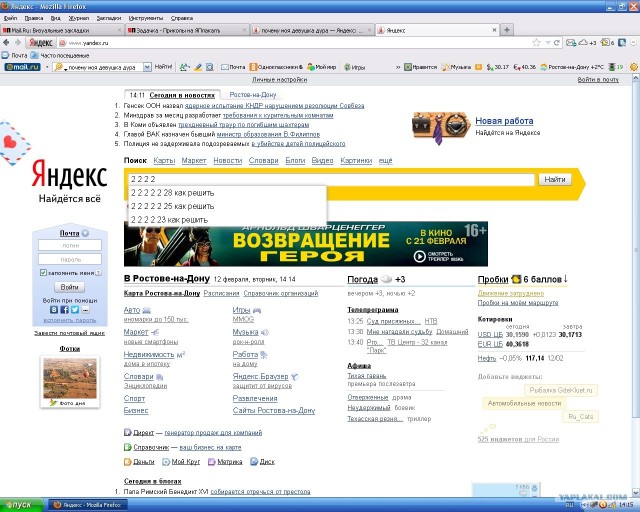Reload the page with the refresh icon
Viewport: 640px width, 512px height.
coord(557,43)
